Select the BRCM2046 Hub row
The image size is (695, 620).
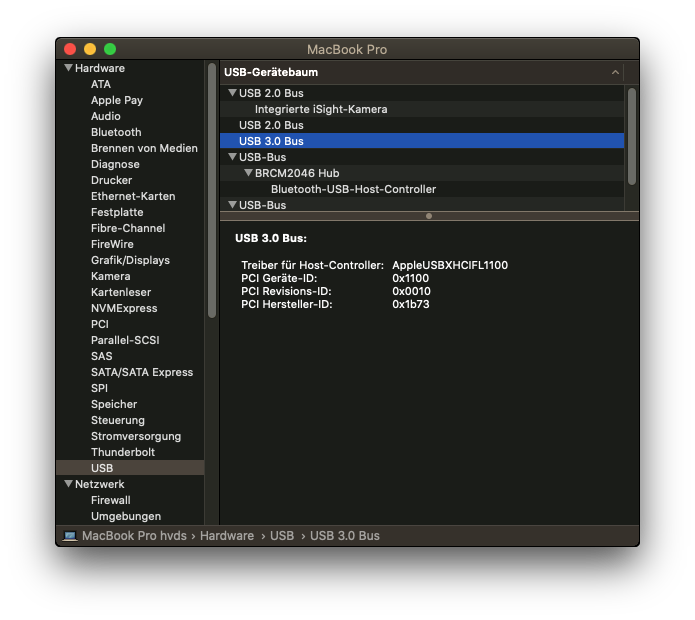coord(422,173)
